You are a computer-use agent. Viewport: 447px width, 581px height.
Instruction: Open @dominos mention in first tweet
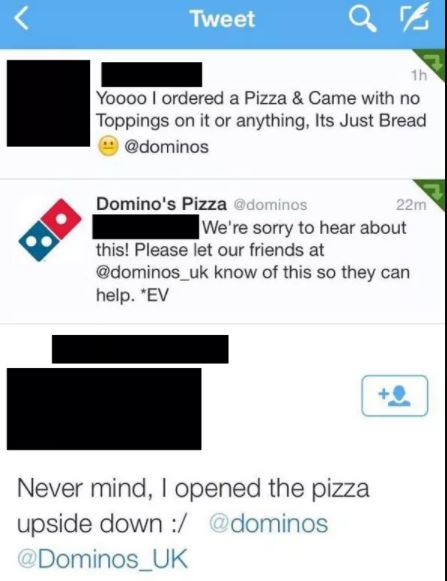[x=166, y=146]
